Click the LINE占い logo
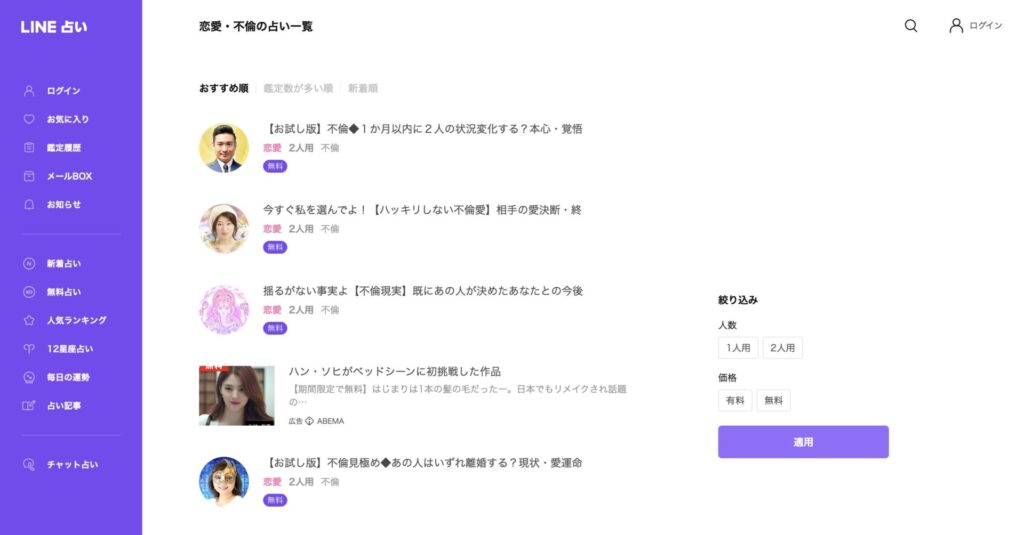Viewport: 1024px width, 535px height. click(x=54, y=27)
